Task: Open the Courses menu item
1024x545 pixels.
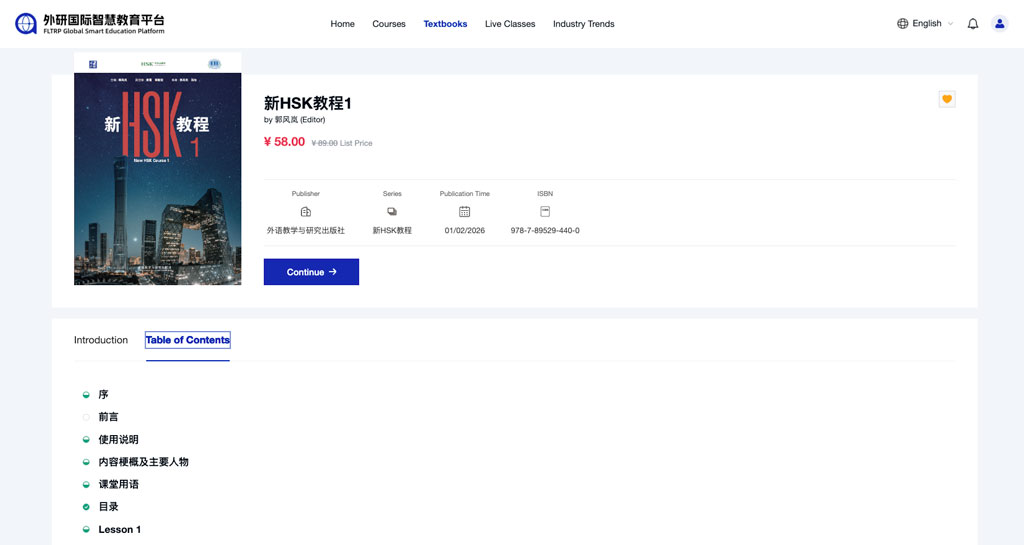Action: [389, 24]
